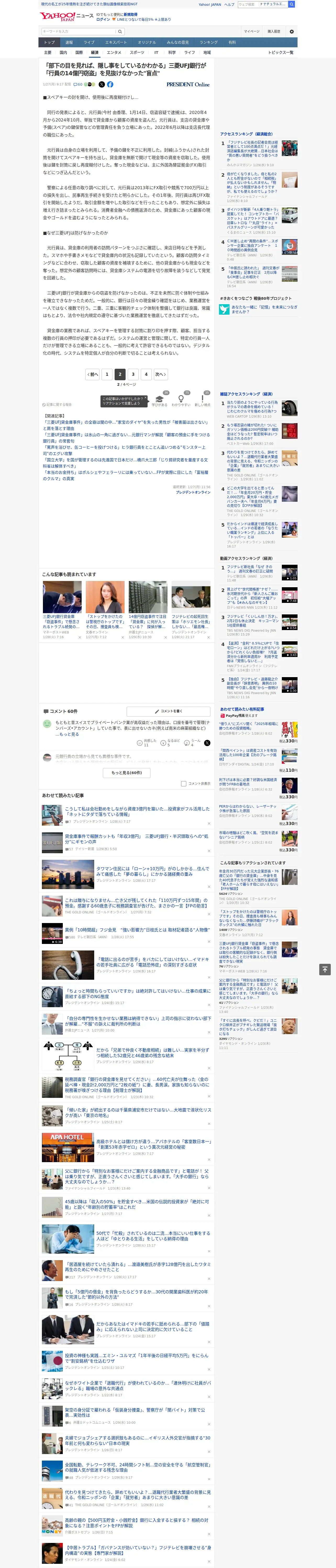Open pagination page 3
This screenshot has width=336, height=1568.
133,374
